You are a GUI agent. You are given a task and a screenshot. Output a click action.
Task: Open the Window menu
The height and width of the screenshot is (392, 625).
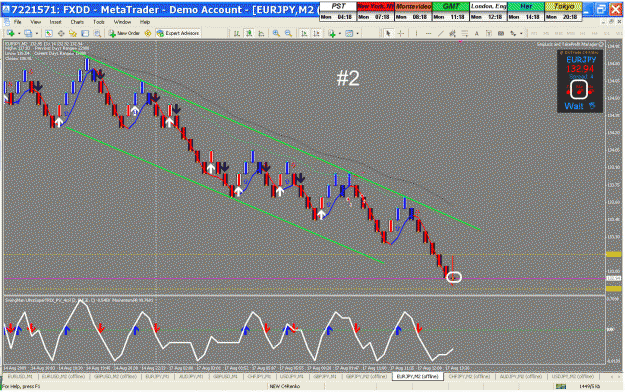tap(122, 22)
